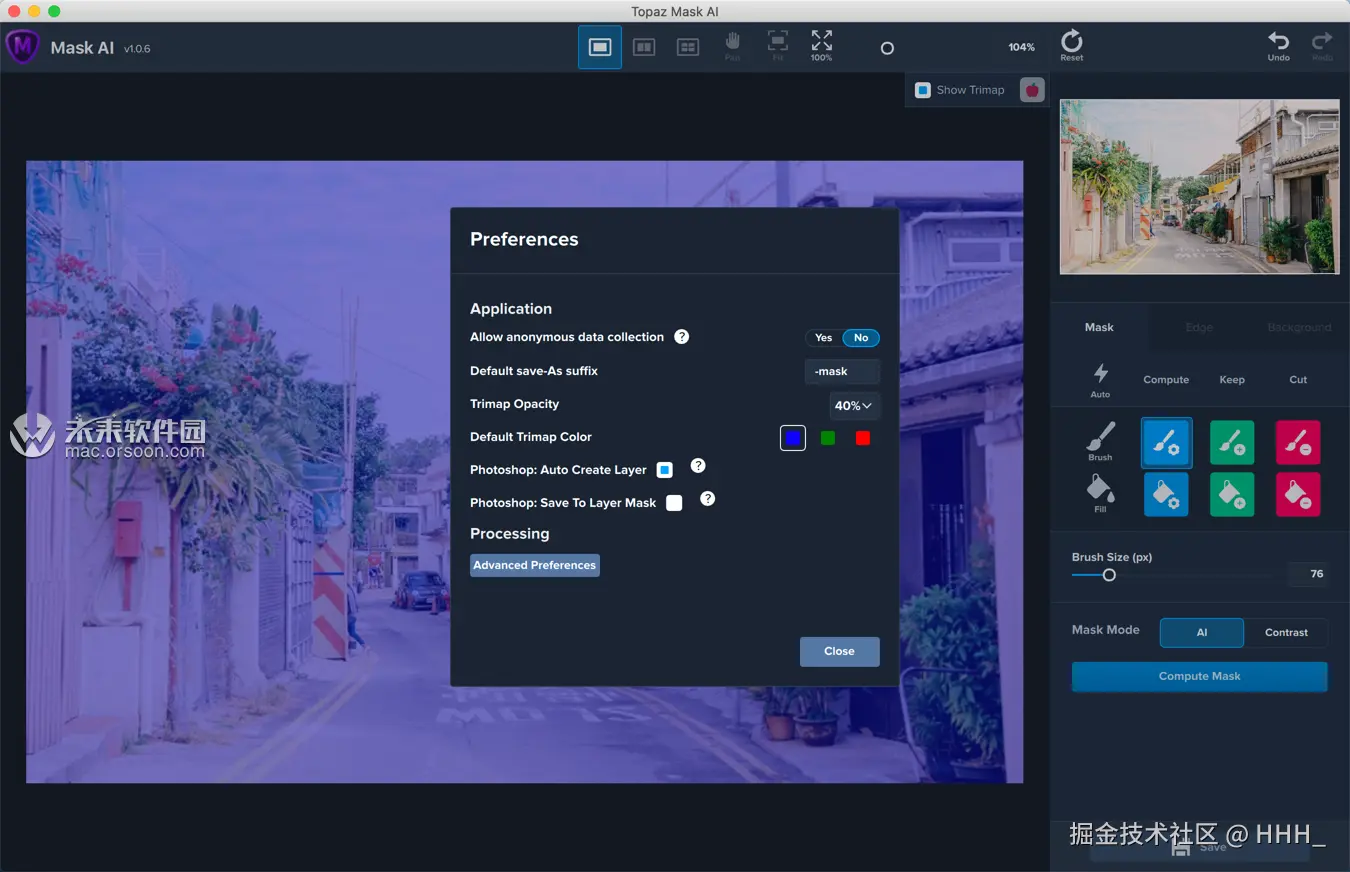
Task: Click the brush circle preview icon
Action: point(887,48)
